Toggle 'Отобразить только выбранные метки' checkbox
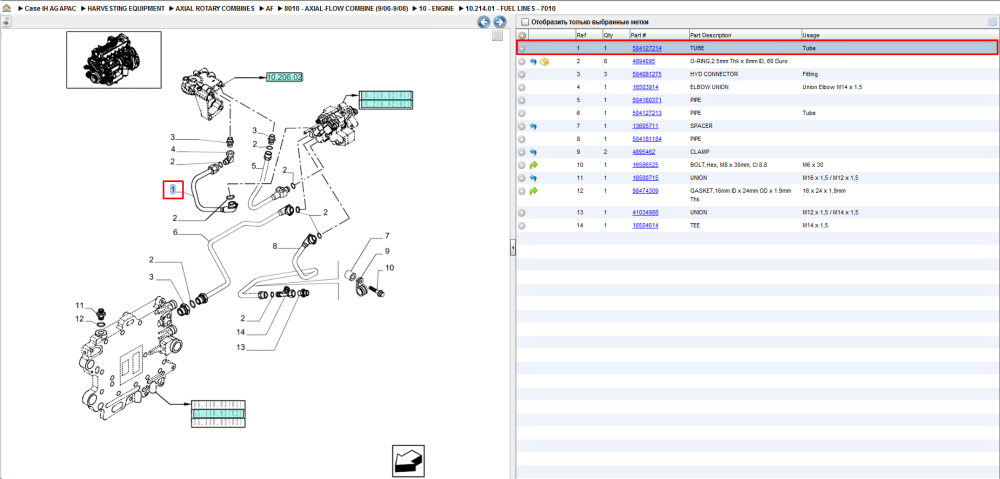Viewport: 1000px width, 479px height. [x=525, y=22]
